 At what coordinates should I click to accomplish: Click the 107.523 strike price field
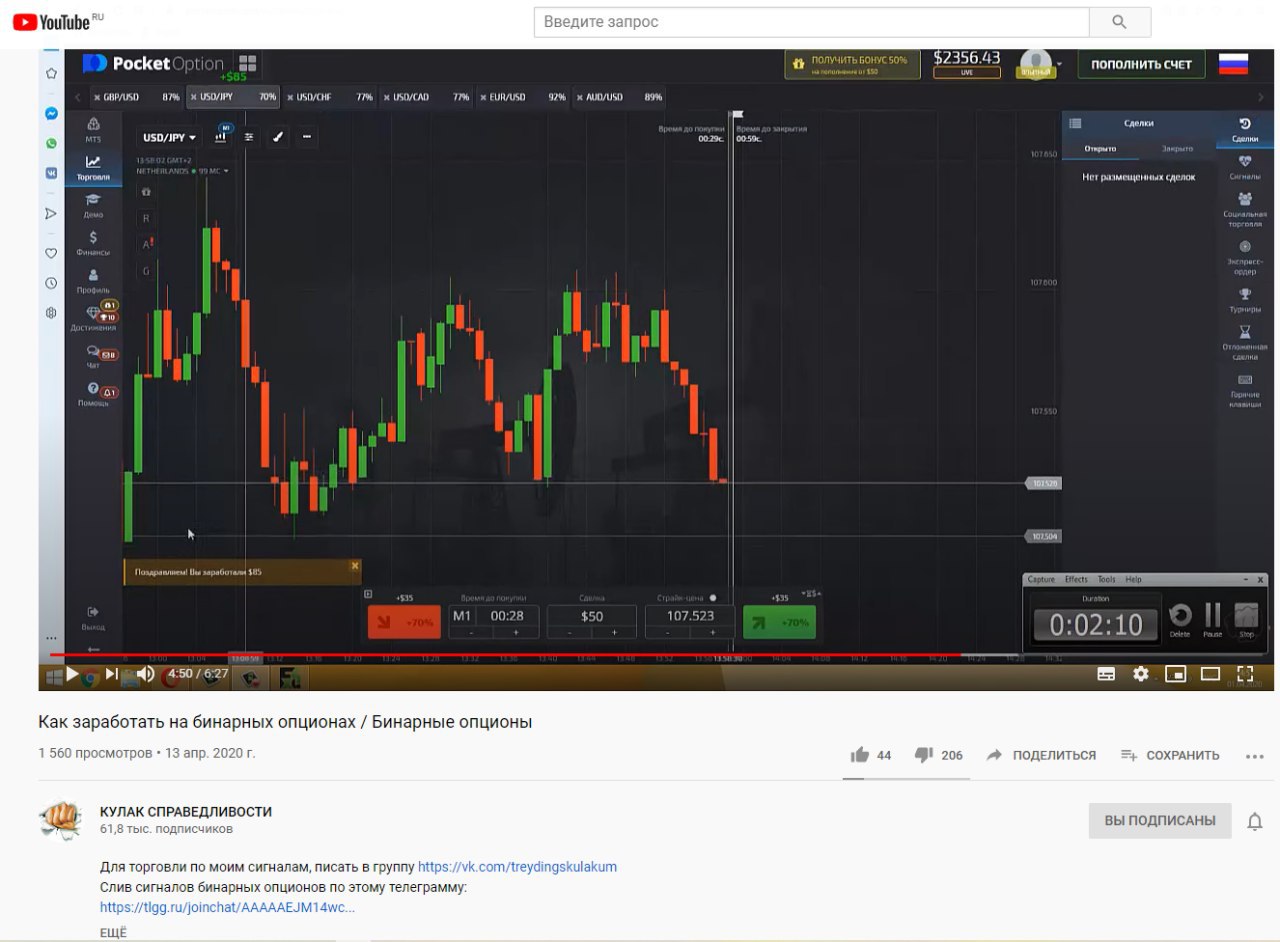(690, 616)
